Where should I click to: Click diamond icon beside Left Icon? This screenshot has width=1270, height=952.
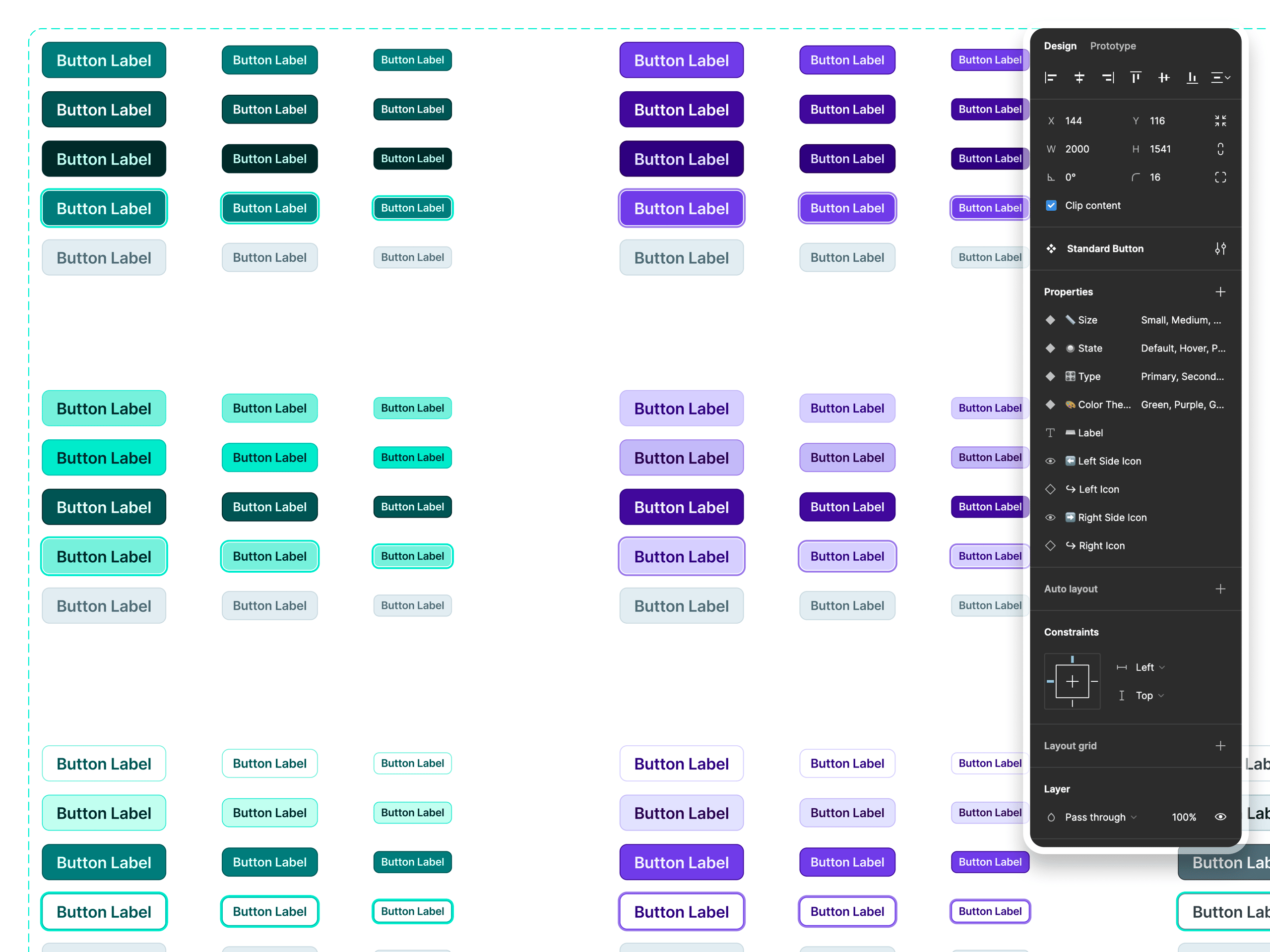click(1051, 489)
